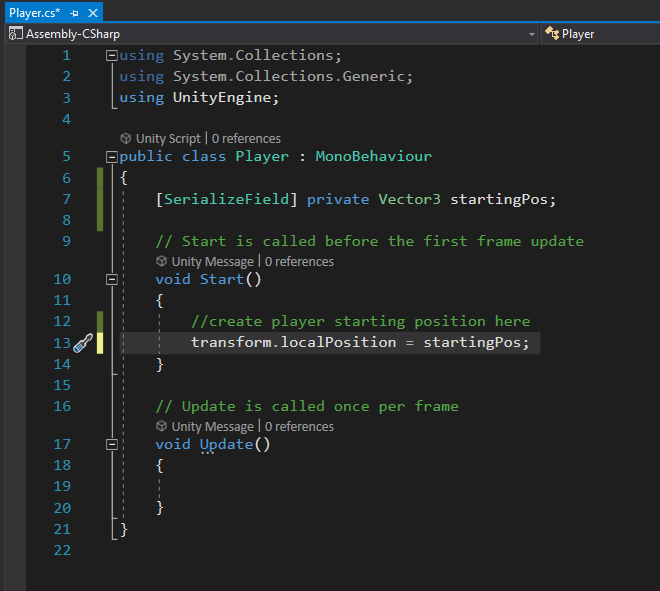Open '0 references' link above Update

[299, 427]
